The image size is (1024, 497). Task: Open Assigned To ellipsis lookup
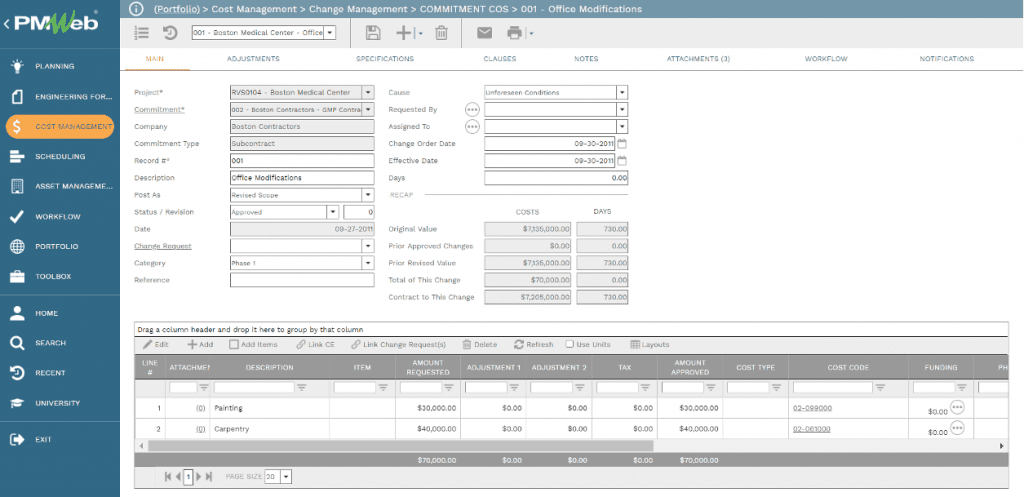click(x=472, y=127)
